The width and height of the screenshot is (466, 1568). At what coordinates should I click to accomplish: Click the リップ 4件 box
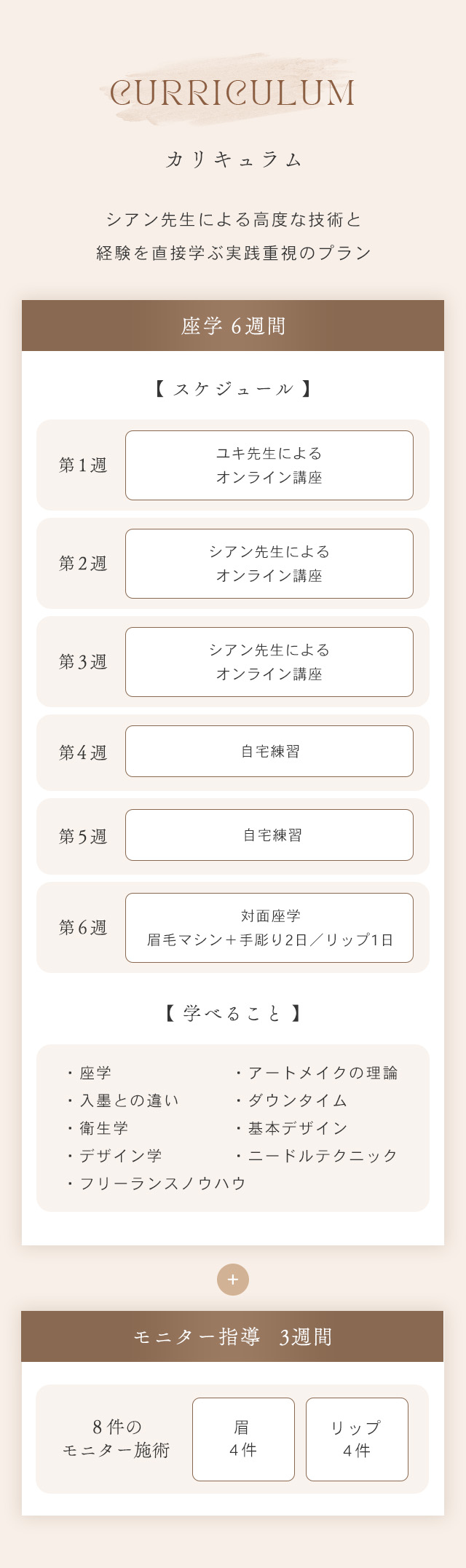tap(357, 1439)
